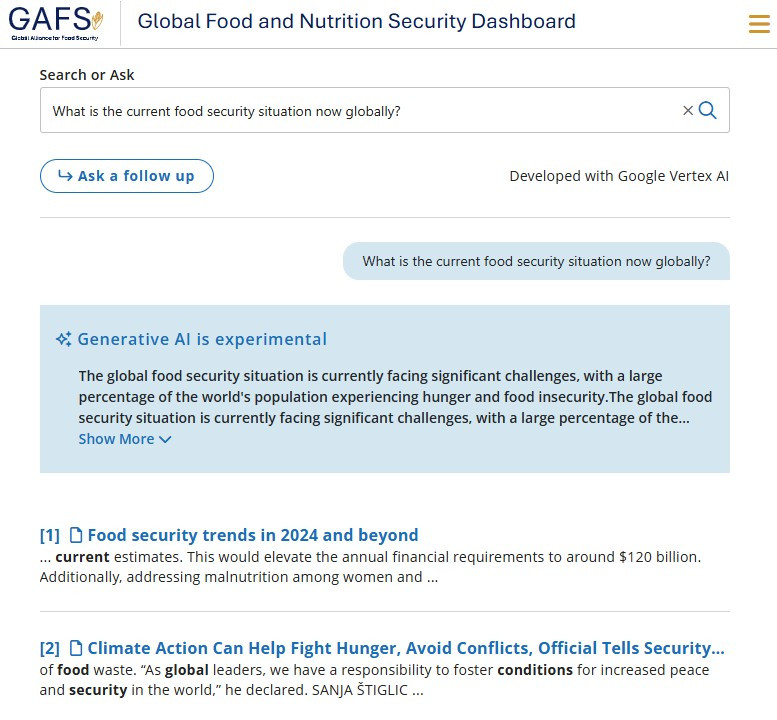This screenshot has width=777, height=720.
Task: Click the Generative AI is experimental heading
Action: click(x=202, y=339)
